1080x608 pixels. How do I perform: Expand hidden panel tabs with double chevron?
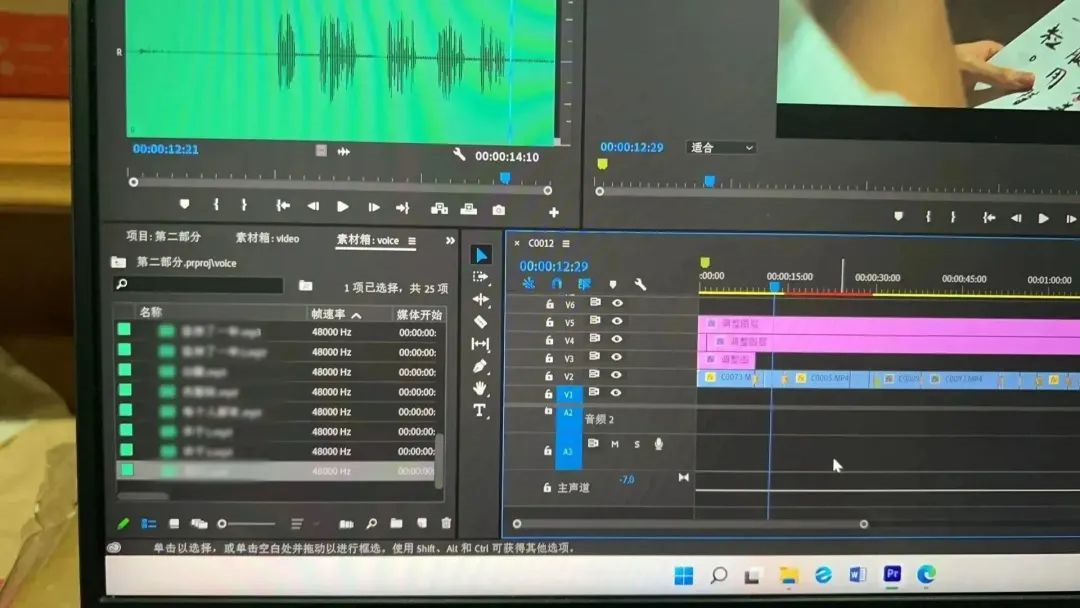click(x=450, y=240)
